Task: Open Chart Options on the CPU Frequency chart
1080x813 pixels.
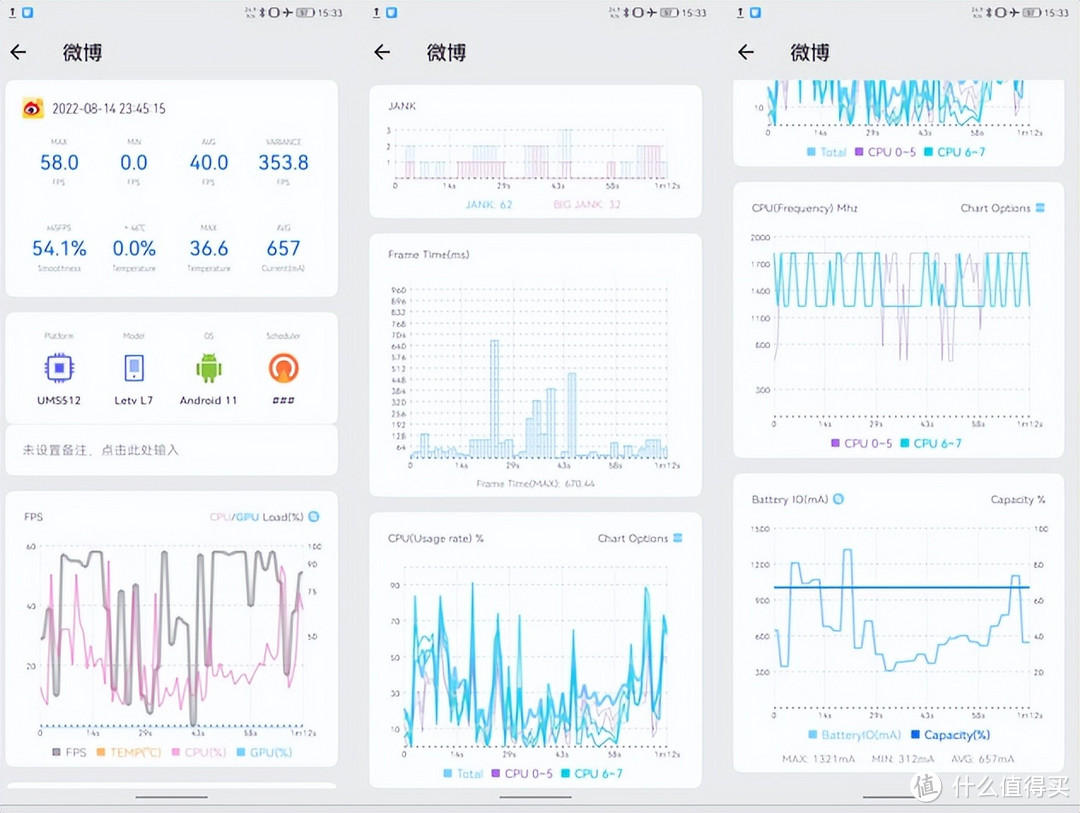Action: [1002, 208]
